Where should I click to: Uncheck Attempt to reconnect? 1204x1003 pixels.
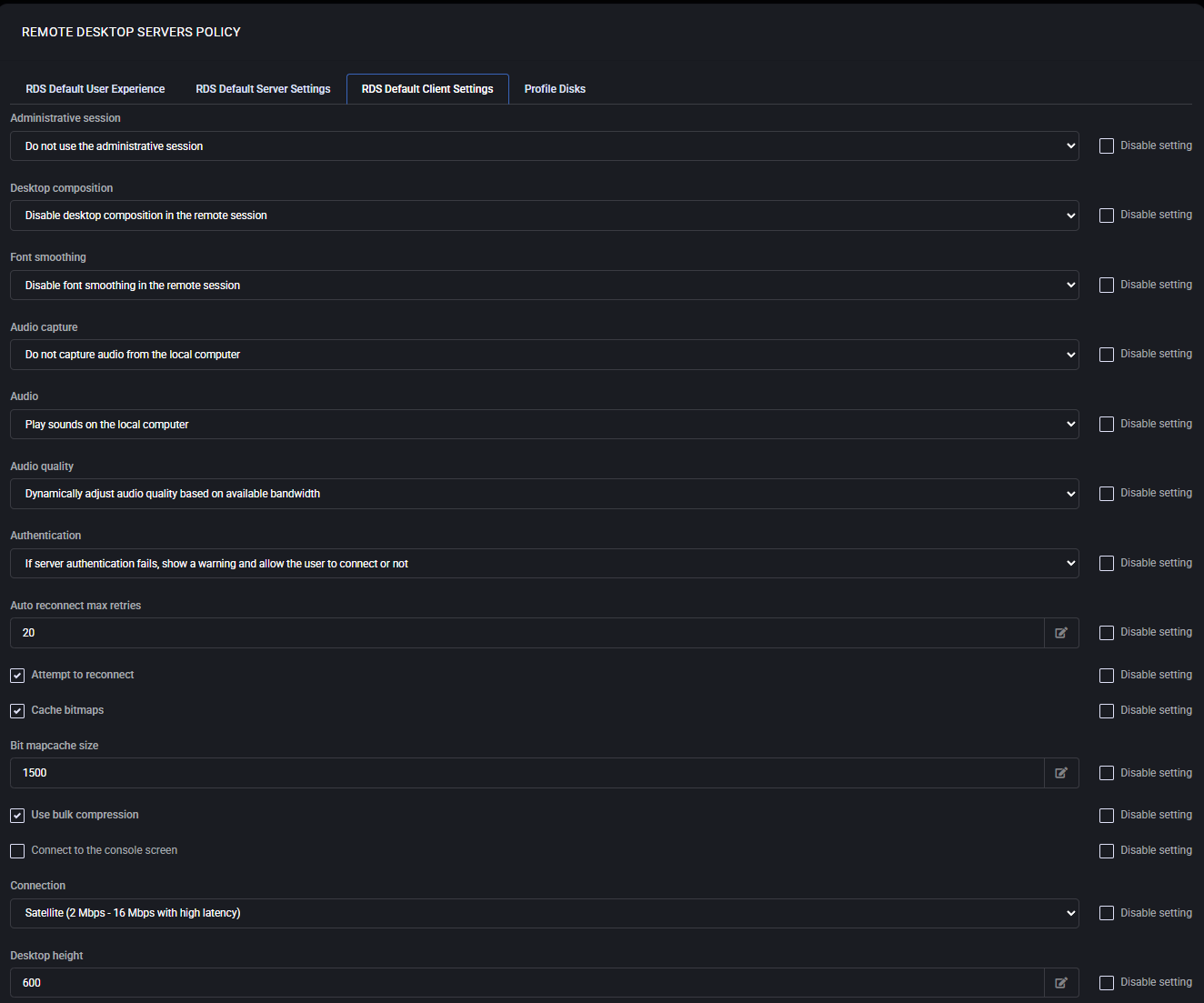click(17, 676)
